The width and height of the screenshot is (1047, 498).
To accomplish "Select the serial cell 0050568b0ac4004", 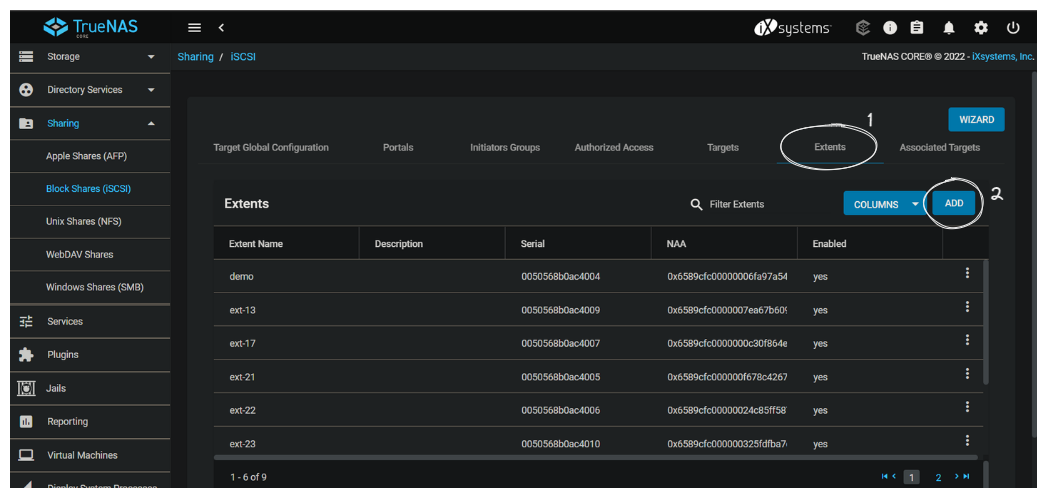I will pyautogui.click(x=561, y=276).
